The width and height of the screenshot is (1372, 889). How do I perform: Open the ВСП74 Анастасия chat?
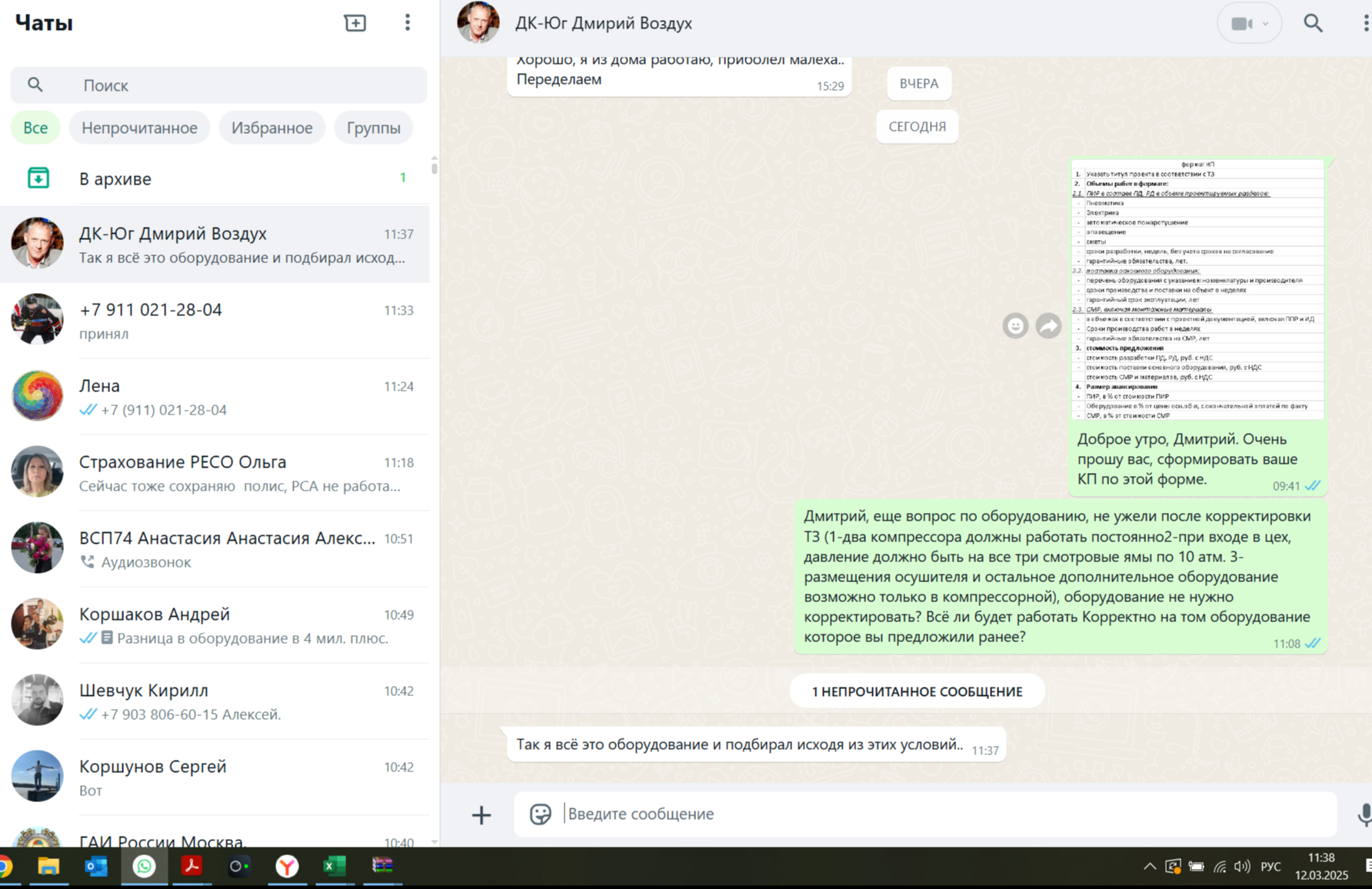click(x=215, y=549)
